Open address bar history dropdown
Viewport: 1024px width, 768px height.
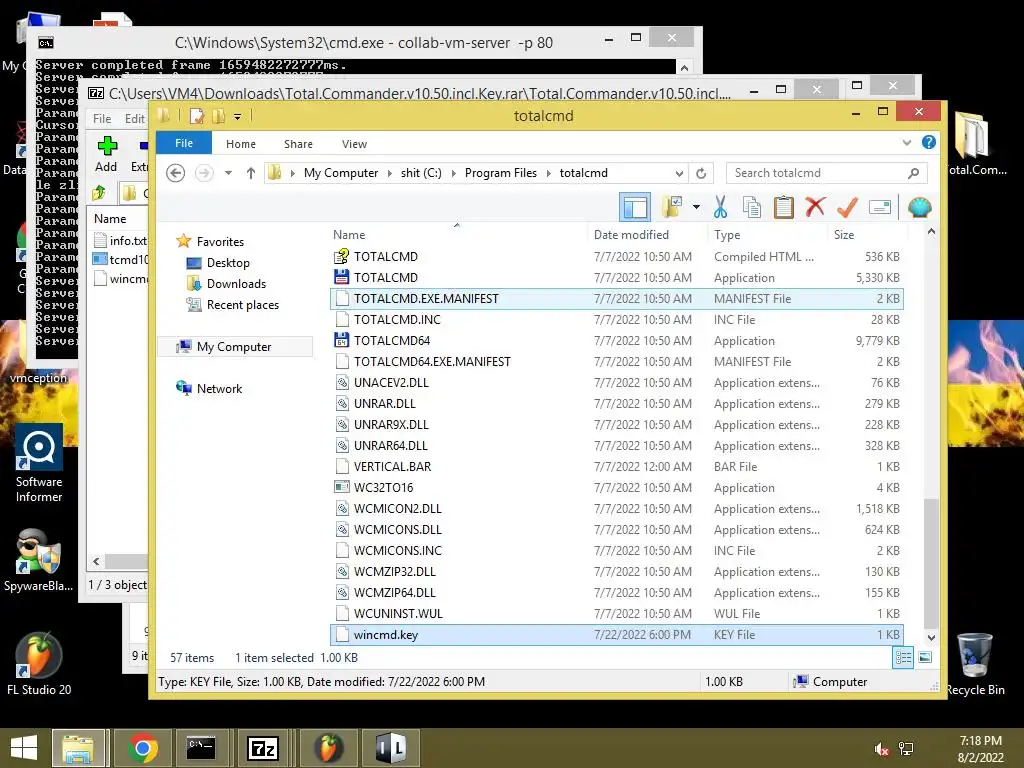[x=679, y=173]
